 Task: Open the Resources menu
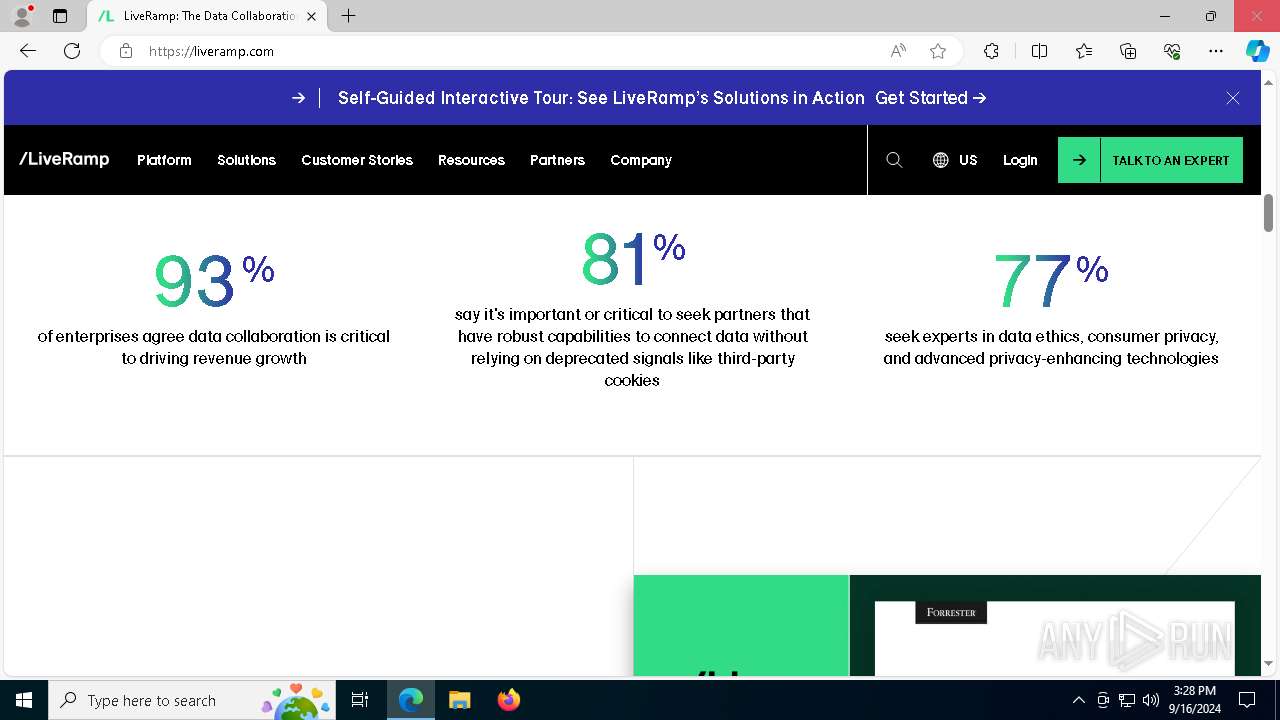tap(471, 160)
